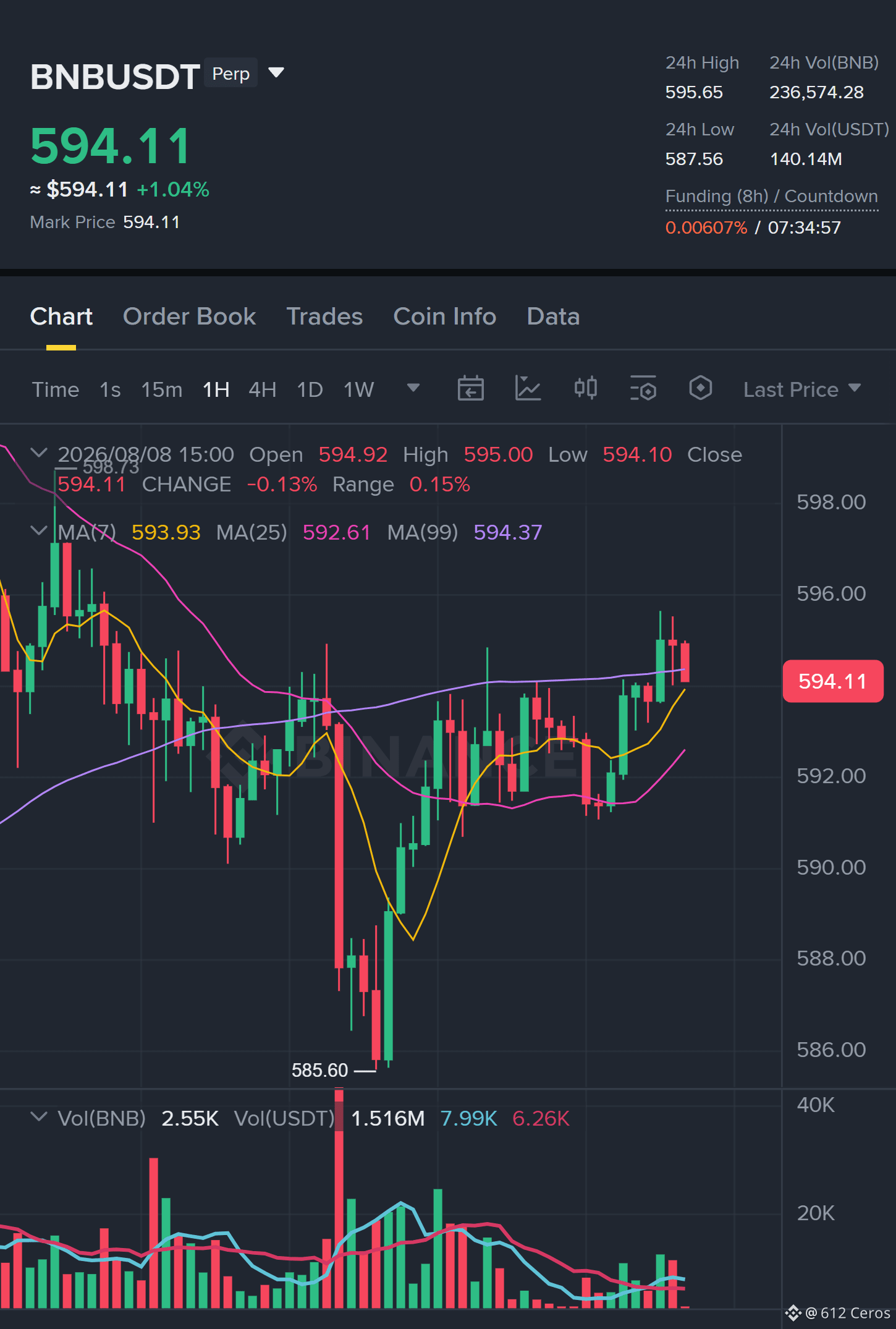Click the MA(7) value 593.93
Viewport: 896px width, 1329px height.
coord(166,532)
